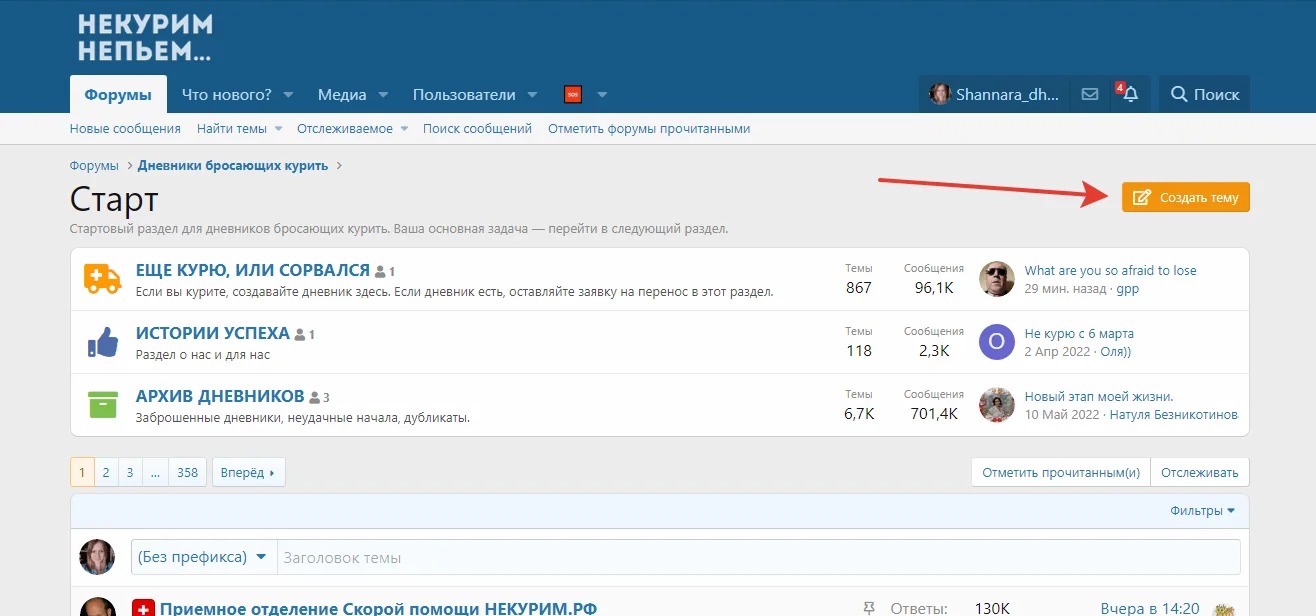This screenshot has height=616, width=1316.
Task: Click the ellipsis page jump button
Action: point(155,473)
